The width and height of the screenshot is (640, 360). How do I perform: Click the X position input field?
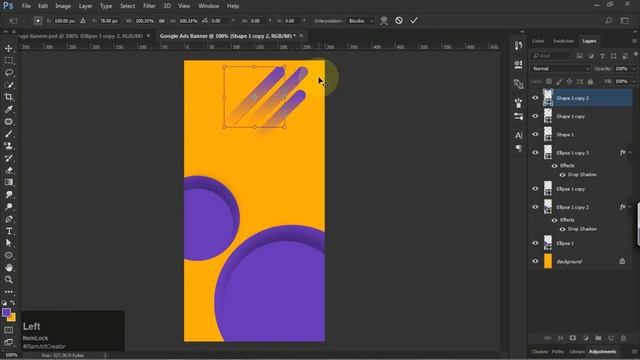(x=64, y=20)
